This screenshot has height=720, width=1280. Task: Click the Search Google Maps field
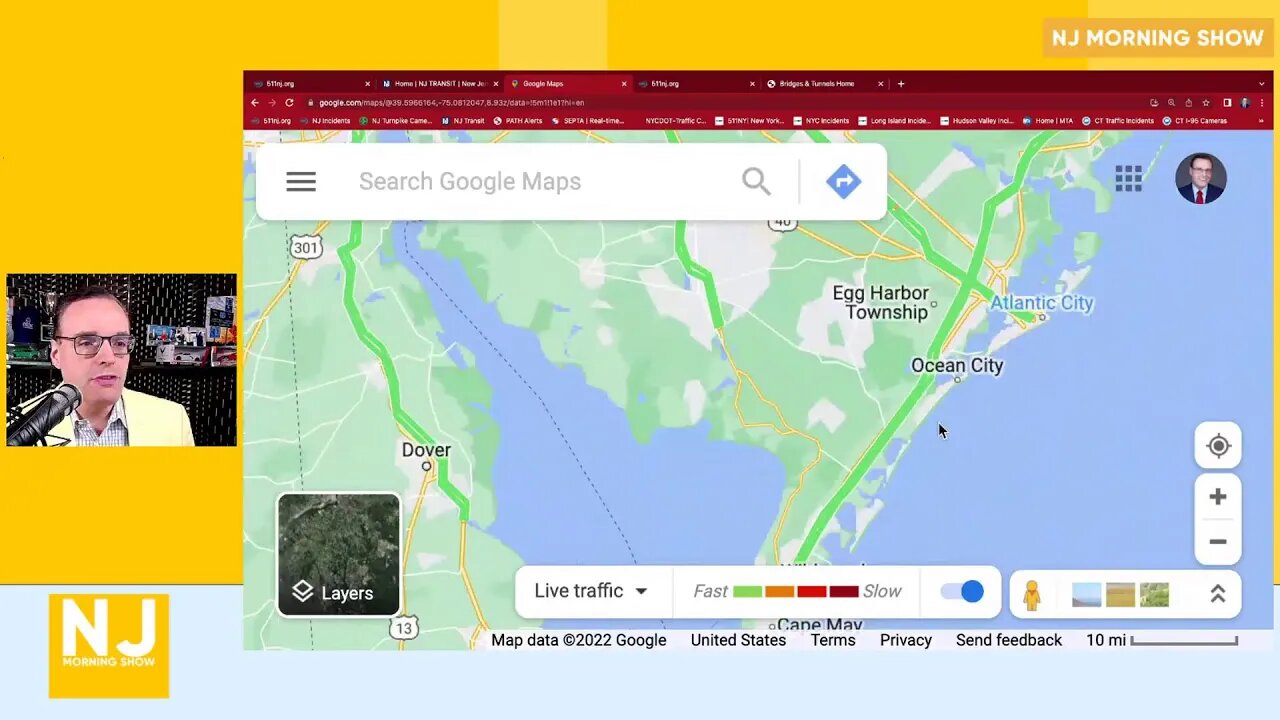tap(540, 181)
